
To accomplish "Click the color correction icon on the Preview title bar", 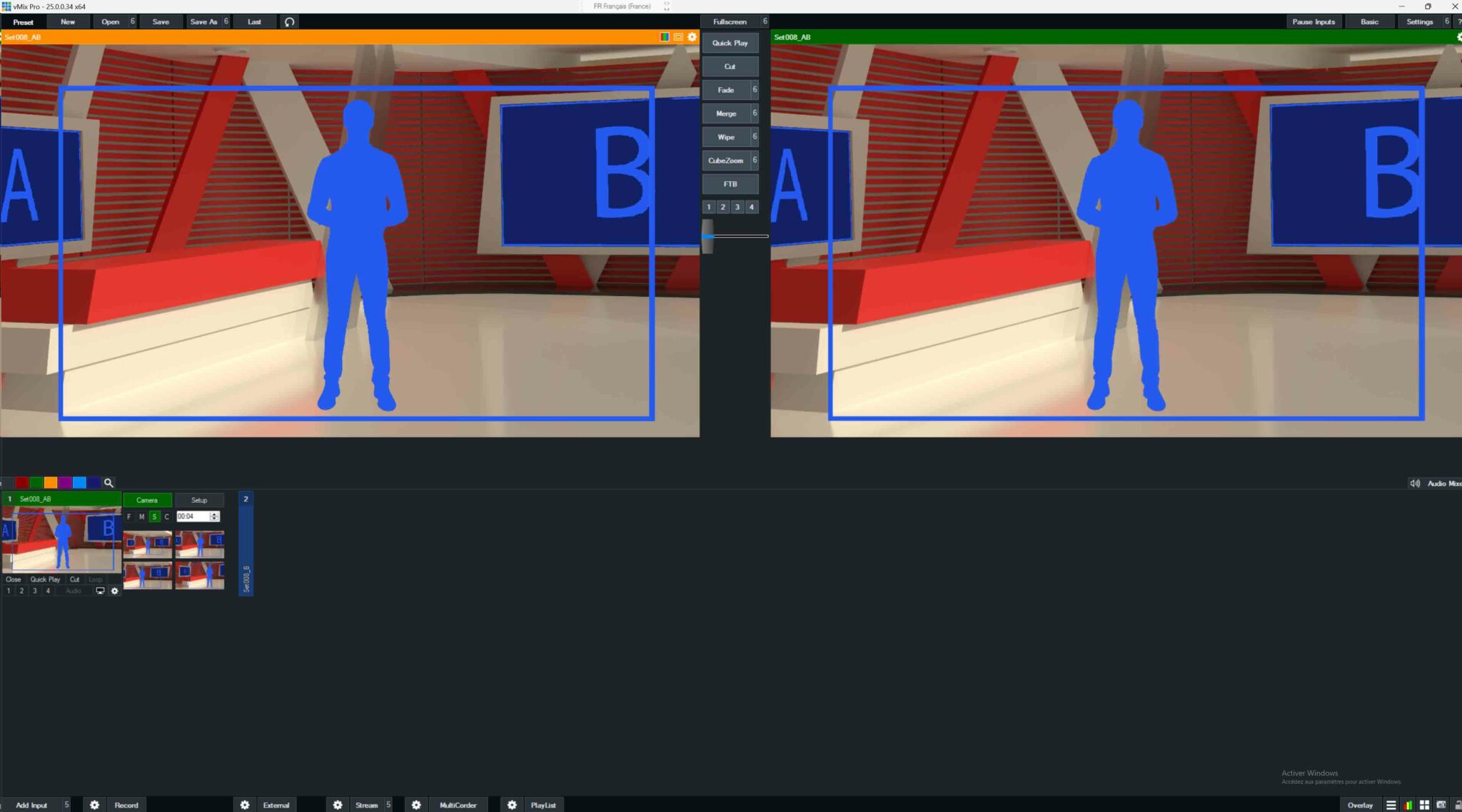I will 665,37.
